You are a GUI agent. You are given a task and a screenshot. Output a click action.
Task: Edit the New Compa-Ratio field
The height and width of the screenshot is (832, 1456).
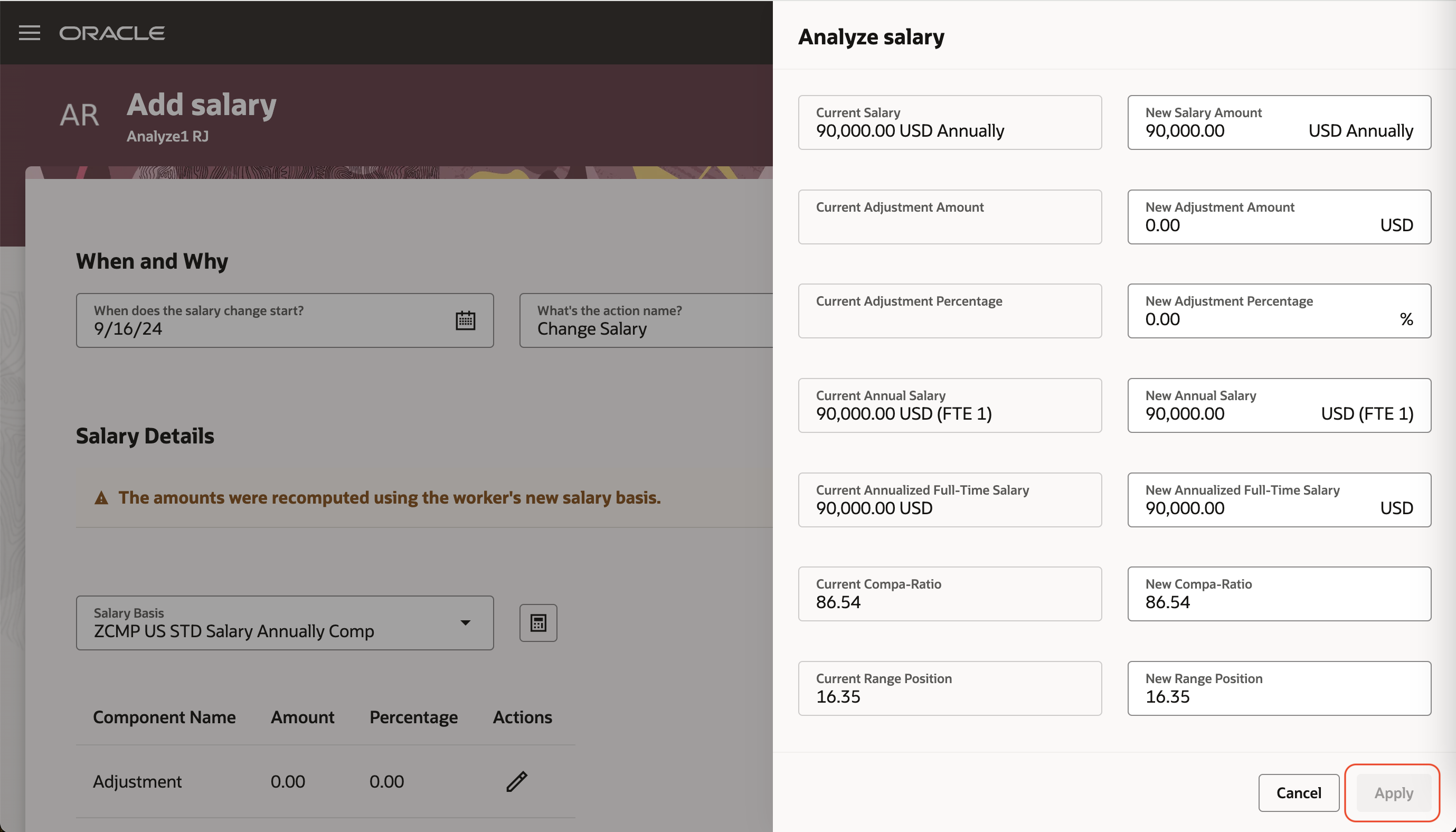pos(1279,594)
